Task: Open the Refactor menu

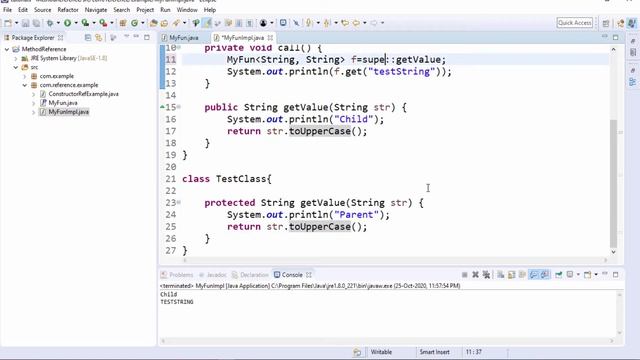Action: coord(68,10)
